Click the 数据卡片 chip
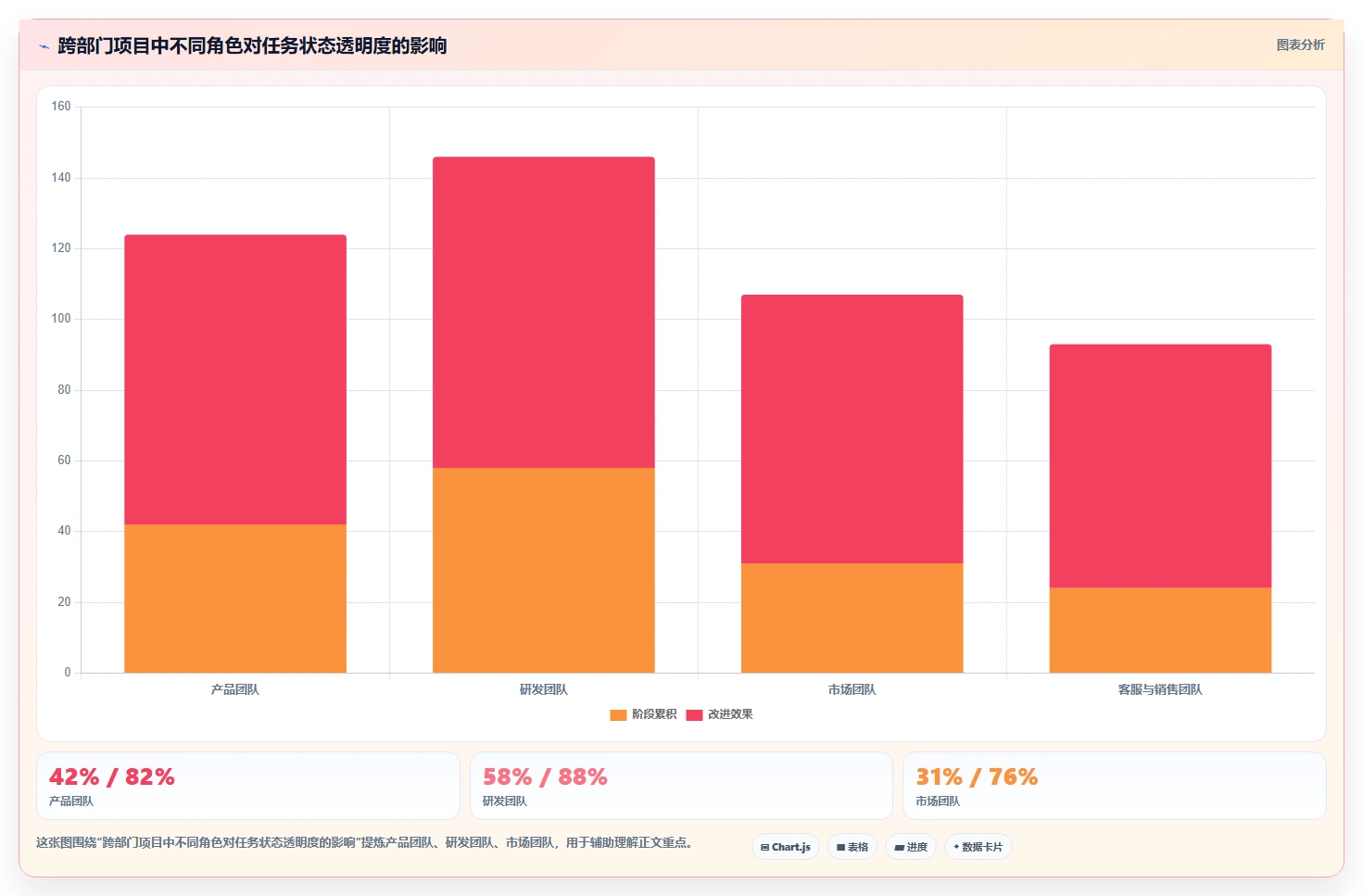This screenshot has height=896, width=1363. (x=978, y=847)
